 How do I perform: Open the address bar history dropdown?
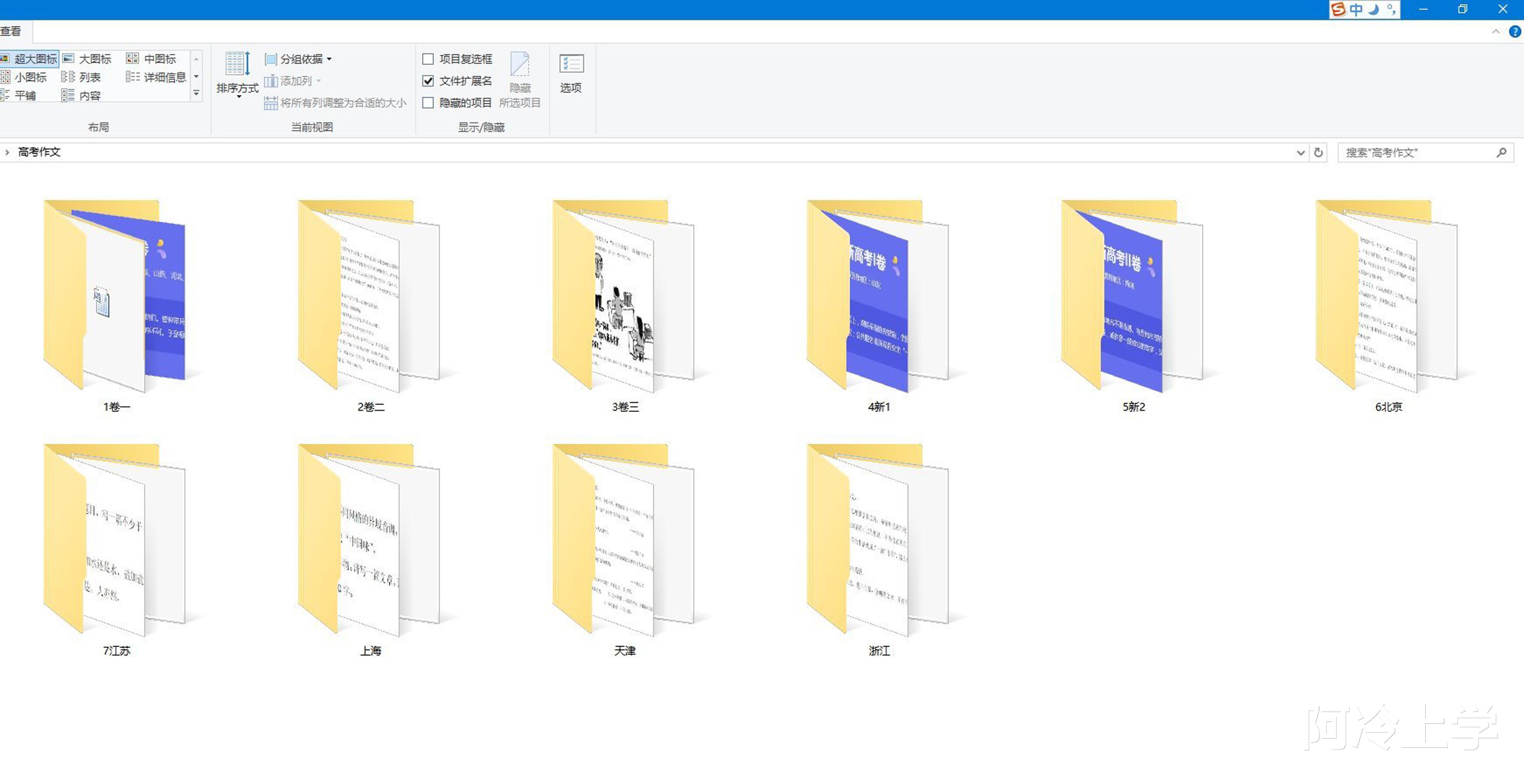click(1300, 153)
